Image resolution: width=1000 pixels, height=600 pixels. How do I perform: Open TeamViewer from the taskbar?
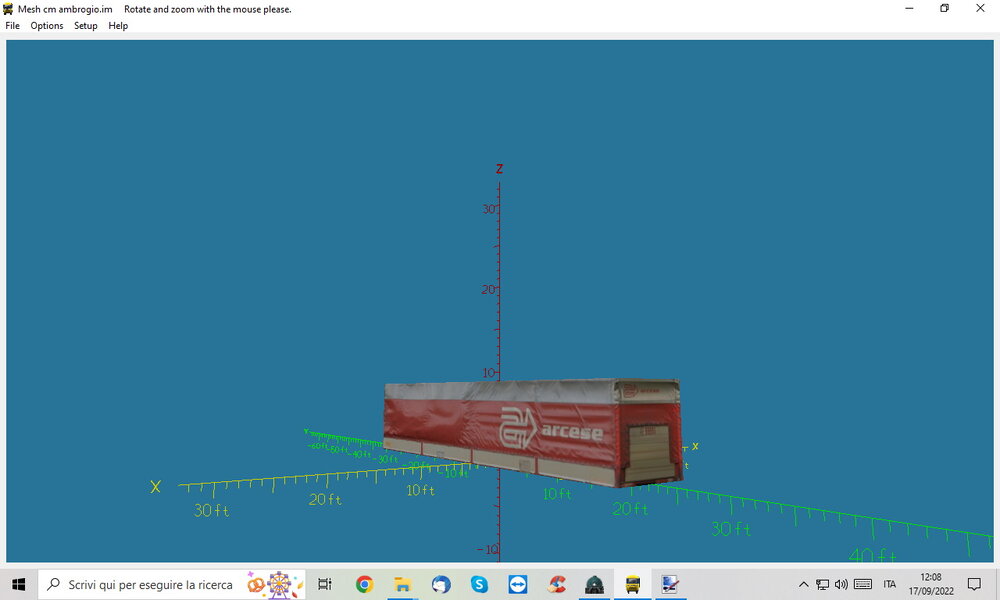517,584
